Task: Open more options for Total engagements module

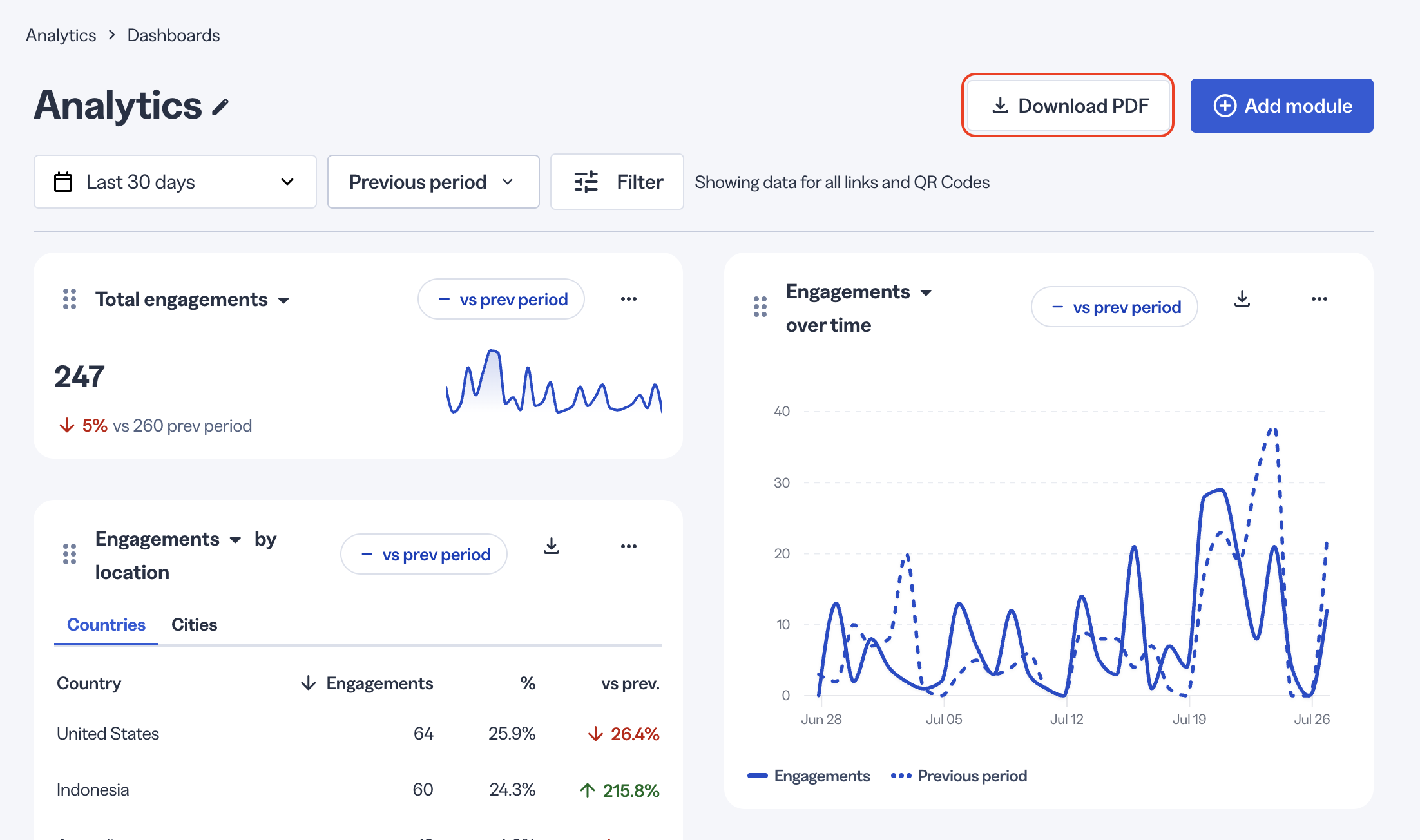Action: pos(629,299)
